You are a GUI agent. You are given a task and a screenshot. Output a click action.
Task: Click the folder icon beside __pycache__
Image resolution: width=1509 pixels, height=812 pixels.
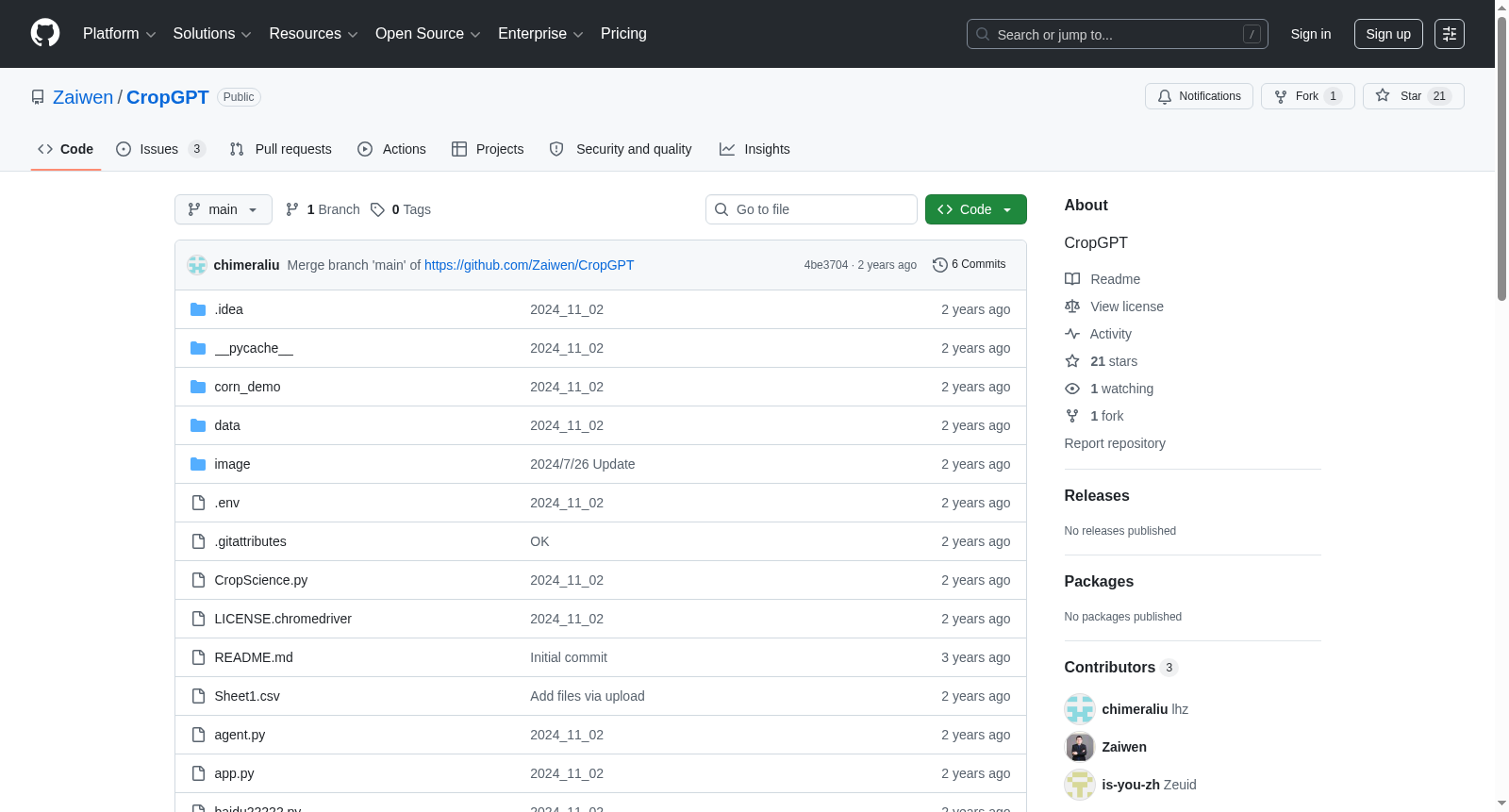[x=198, y=348]
